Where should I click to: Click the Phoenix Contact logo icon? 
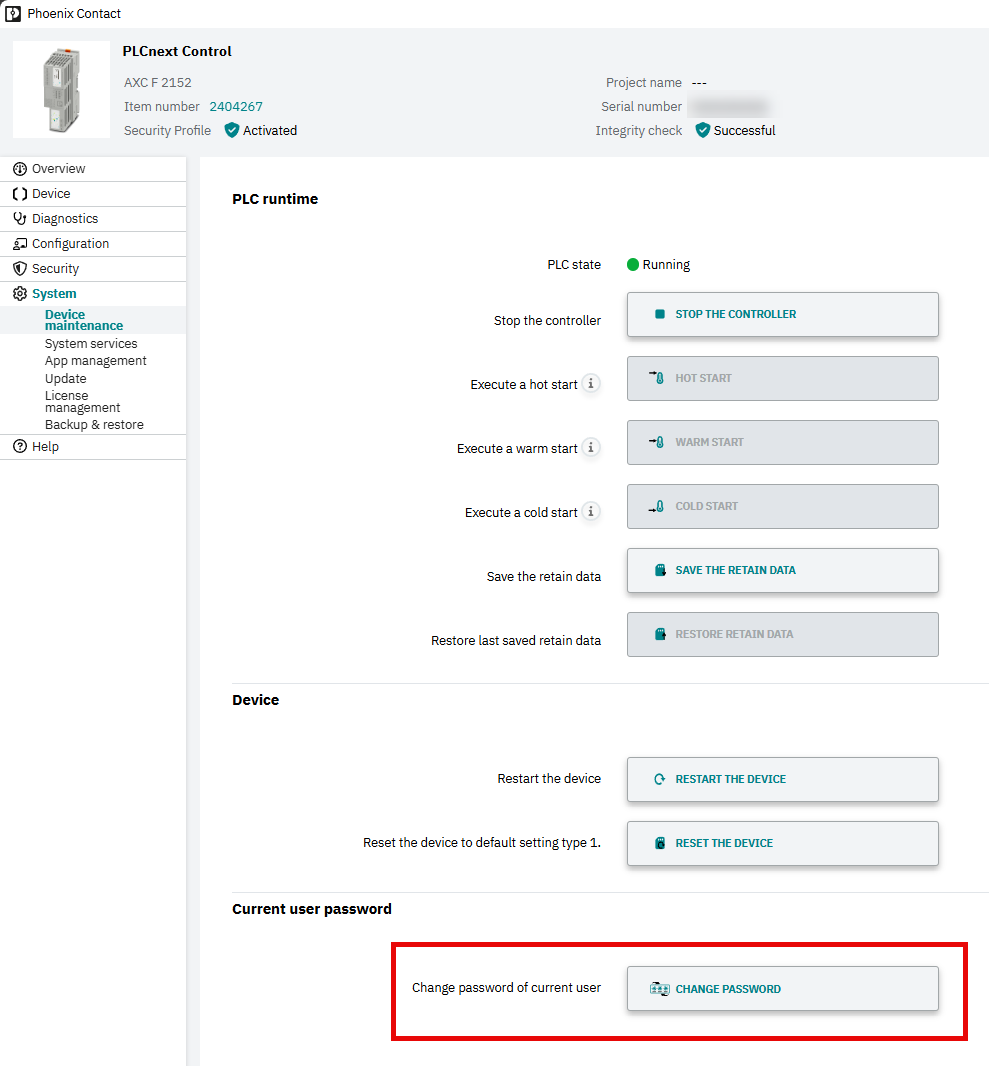13,14
